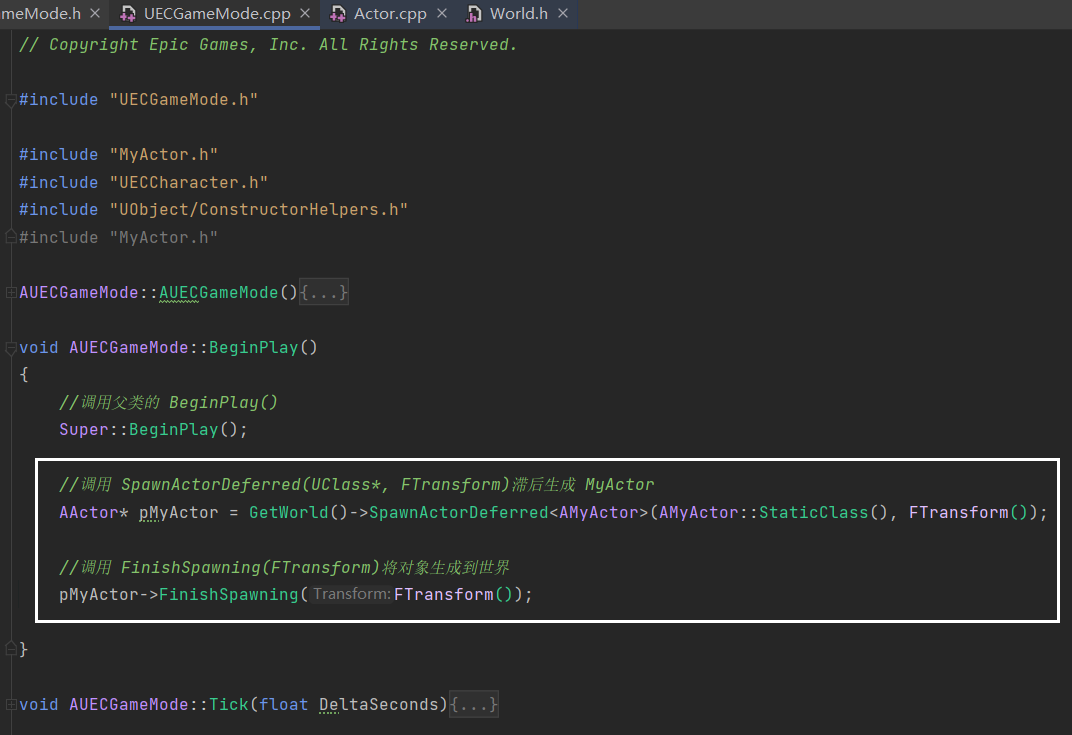Click the SpawnActorDeferred function call
Screen dimensions: 1072x735
coord(459,512)
